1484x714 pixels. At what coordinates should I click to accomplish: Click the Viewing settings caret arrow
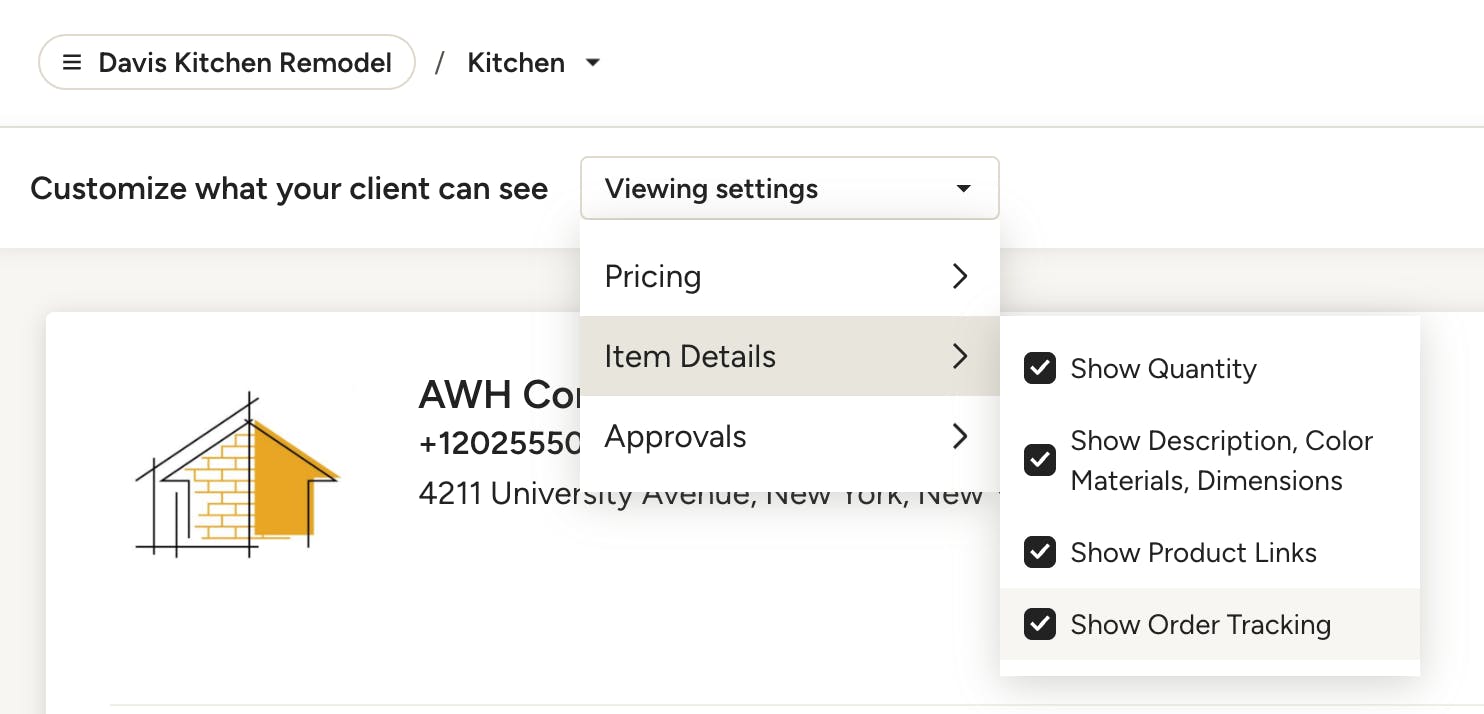[964, 188]
